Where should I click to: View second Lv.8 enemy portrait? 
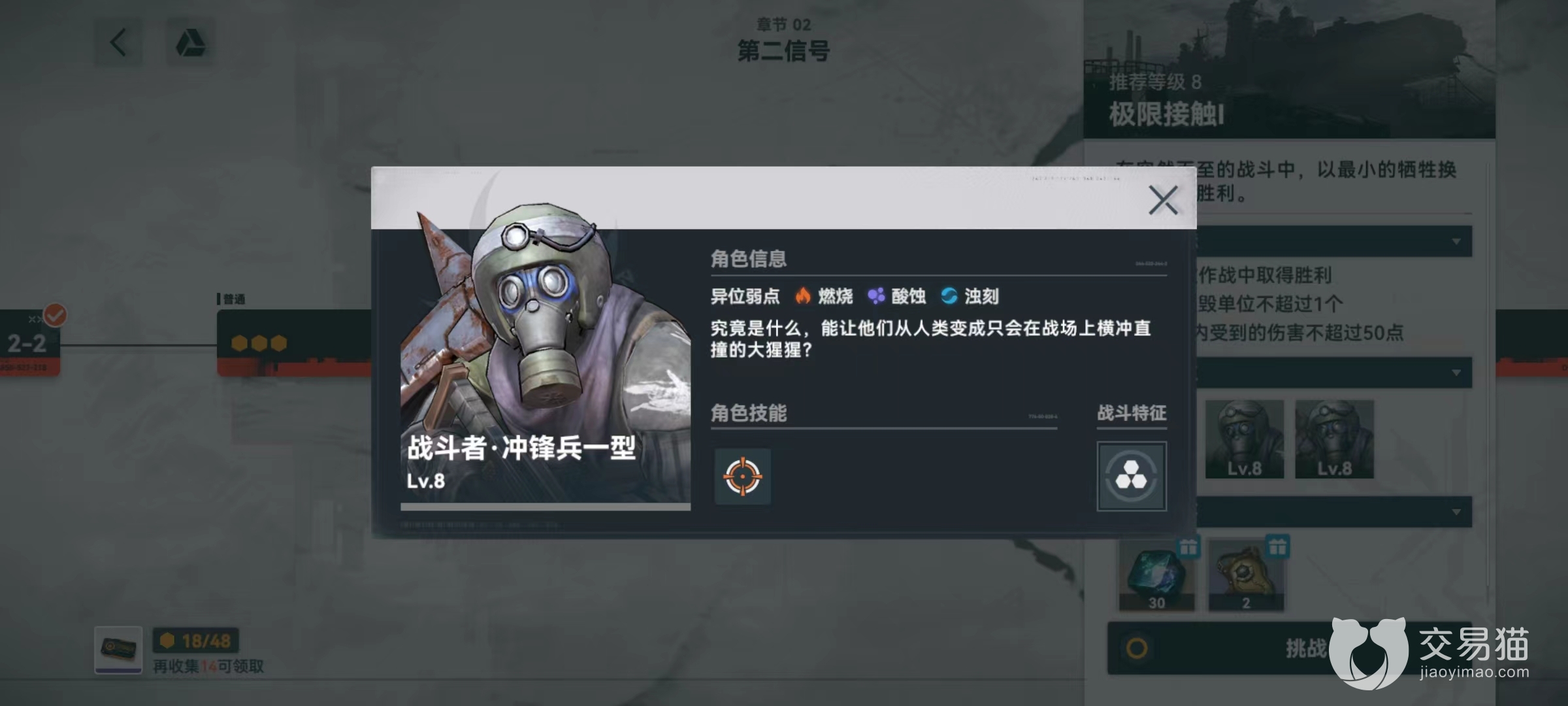point(1334,439)
